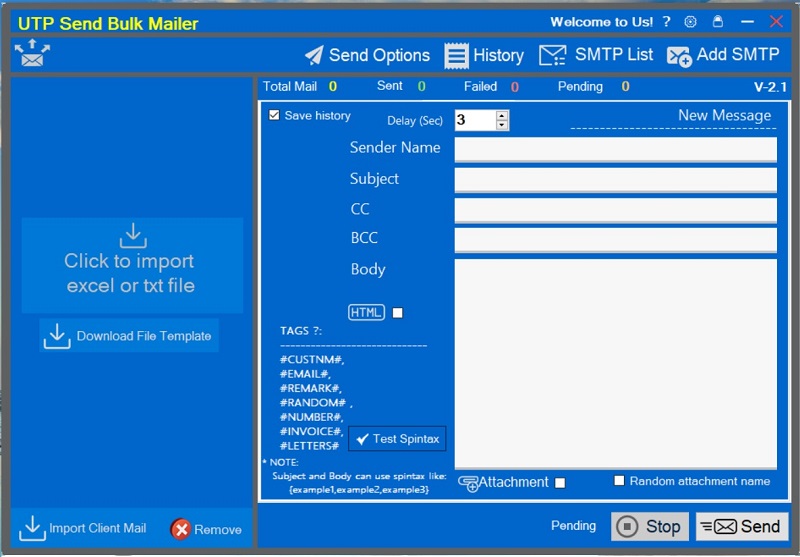Click the BCC input field
This screenshot has height=557, width=800.
(x=615, y=240)
